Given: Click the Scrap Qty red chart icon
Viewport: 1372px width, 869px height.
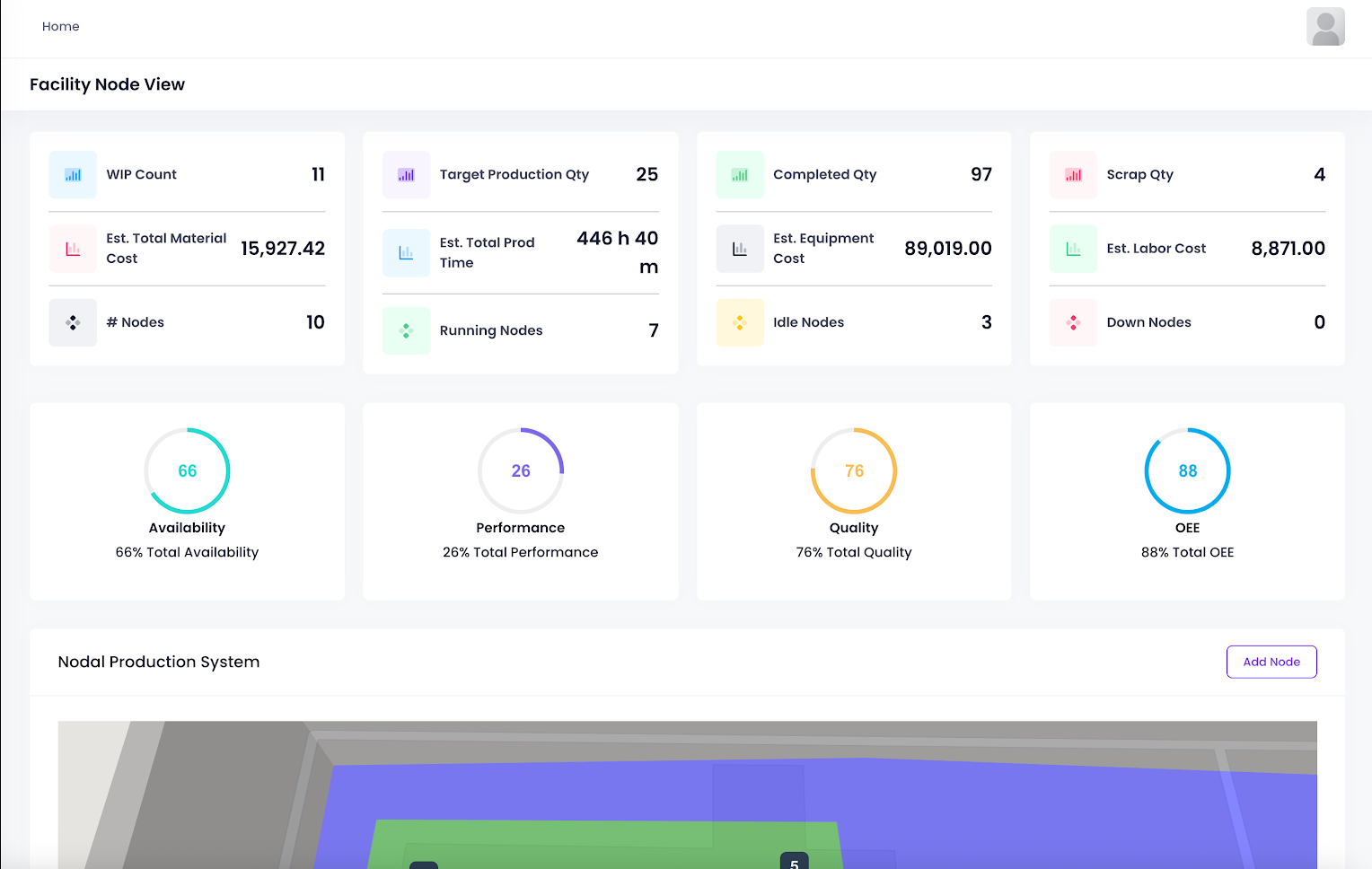Looking at the screenshot, I should coord(1073,174).
